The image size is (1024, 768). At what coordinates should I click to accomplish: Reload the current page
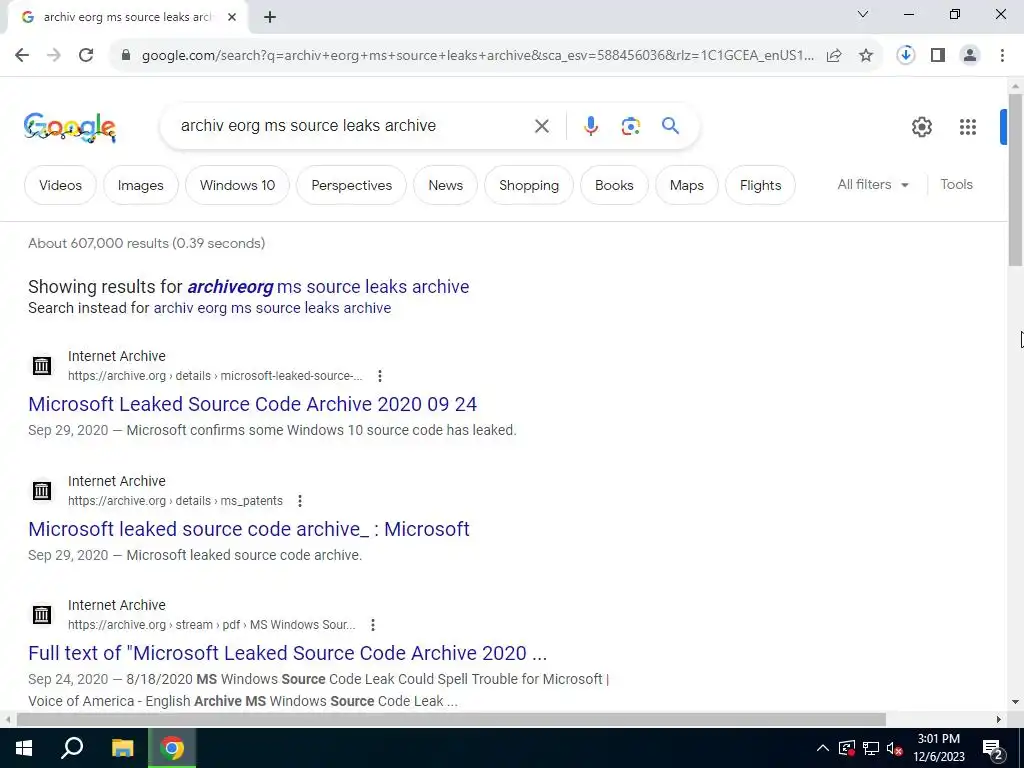(86, 55)
